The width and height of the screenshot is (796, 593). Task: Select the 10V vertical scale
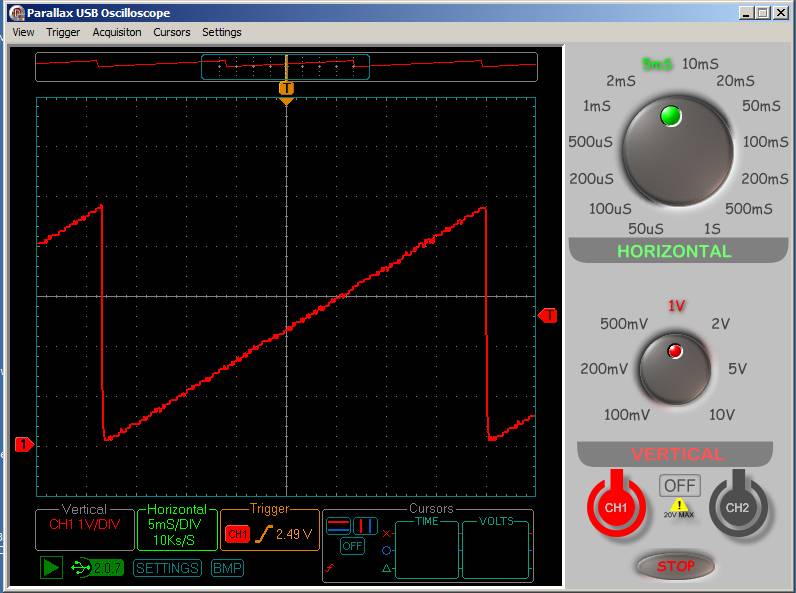pyautogui.click(x=721, y=415)
